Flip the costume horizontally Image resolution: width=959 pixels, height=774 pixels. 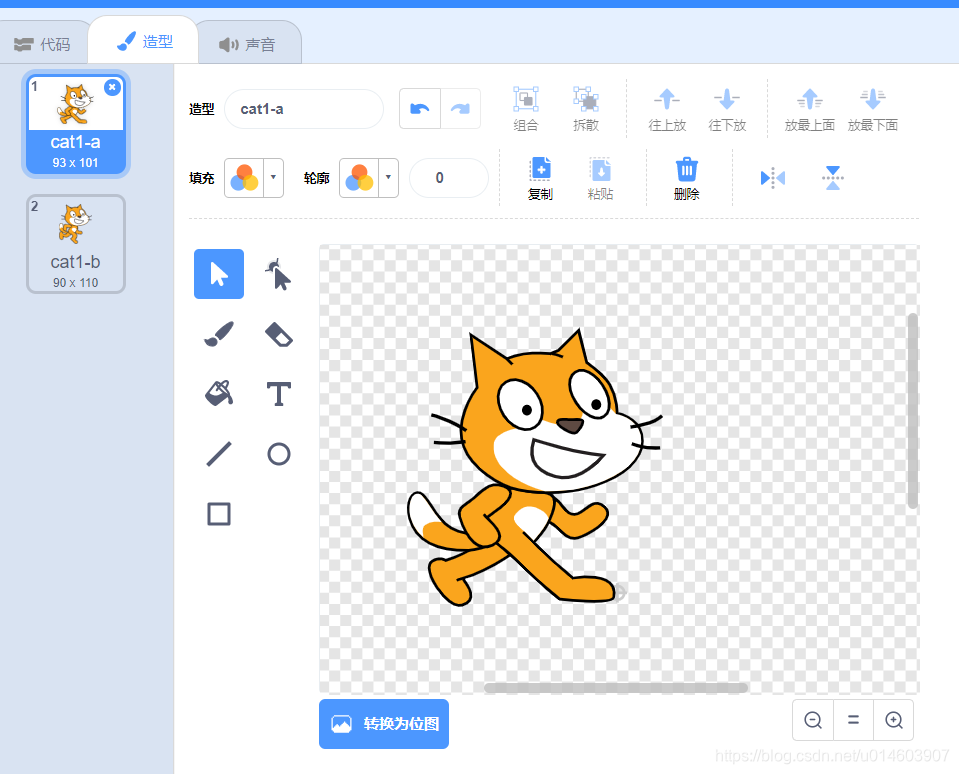pos(773,178)
